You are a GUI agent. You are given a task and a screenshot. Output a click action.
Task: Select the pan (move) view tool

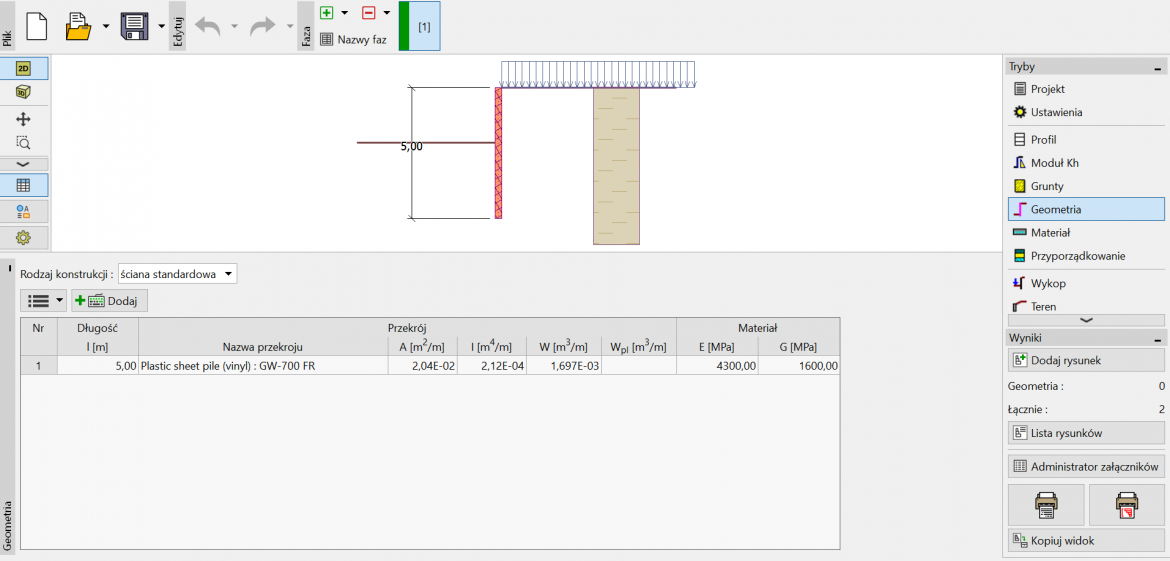click(24, 119)
